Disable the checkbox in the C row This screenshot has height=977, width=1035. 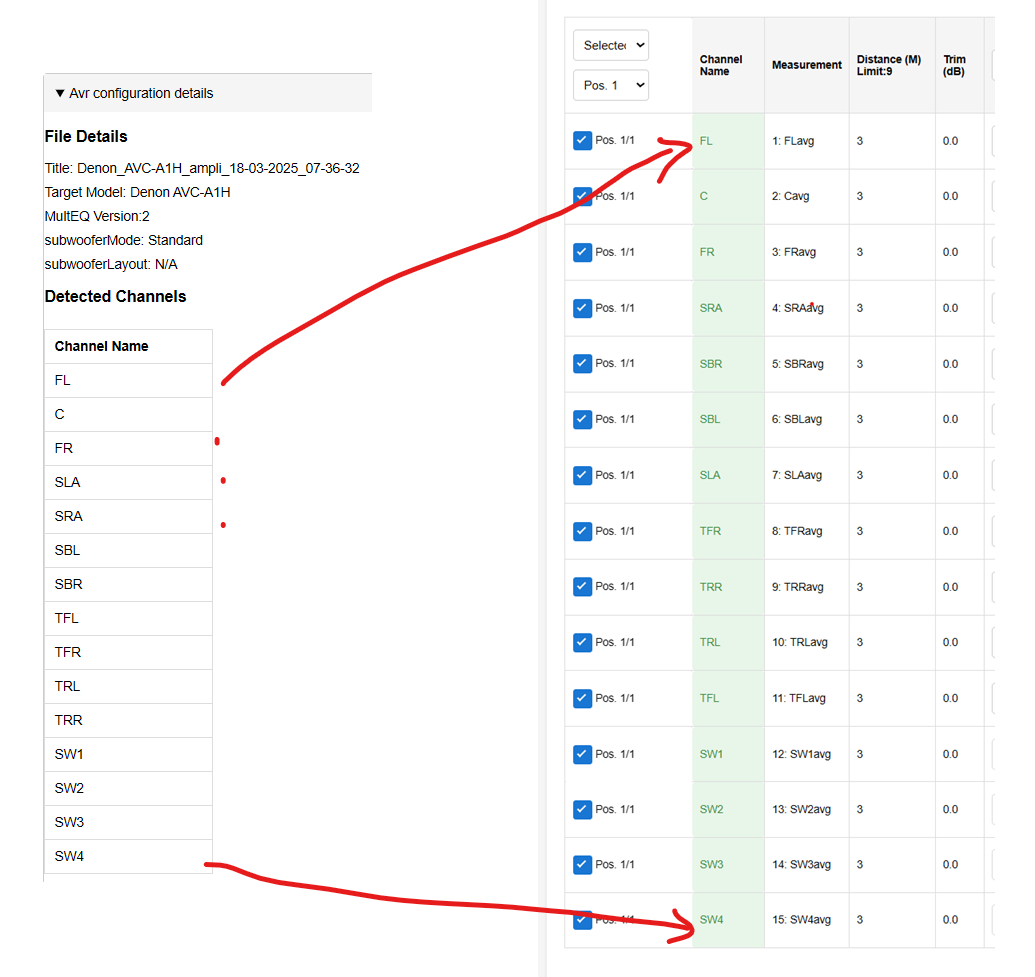(583, 196)
